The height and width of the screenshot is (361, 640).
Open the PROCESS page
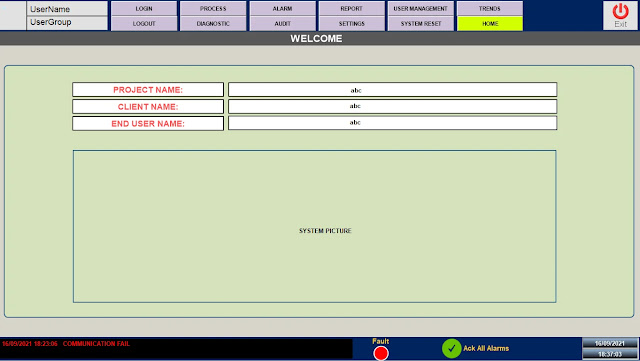[x=213, y=9]
